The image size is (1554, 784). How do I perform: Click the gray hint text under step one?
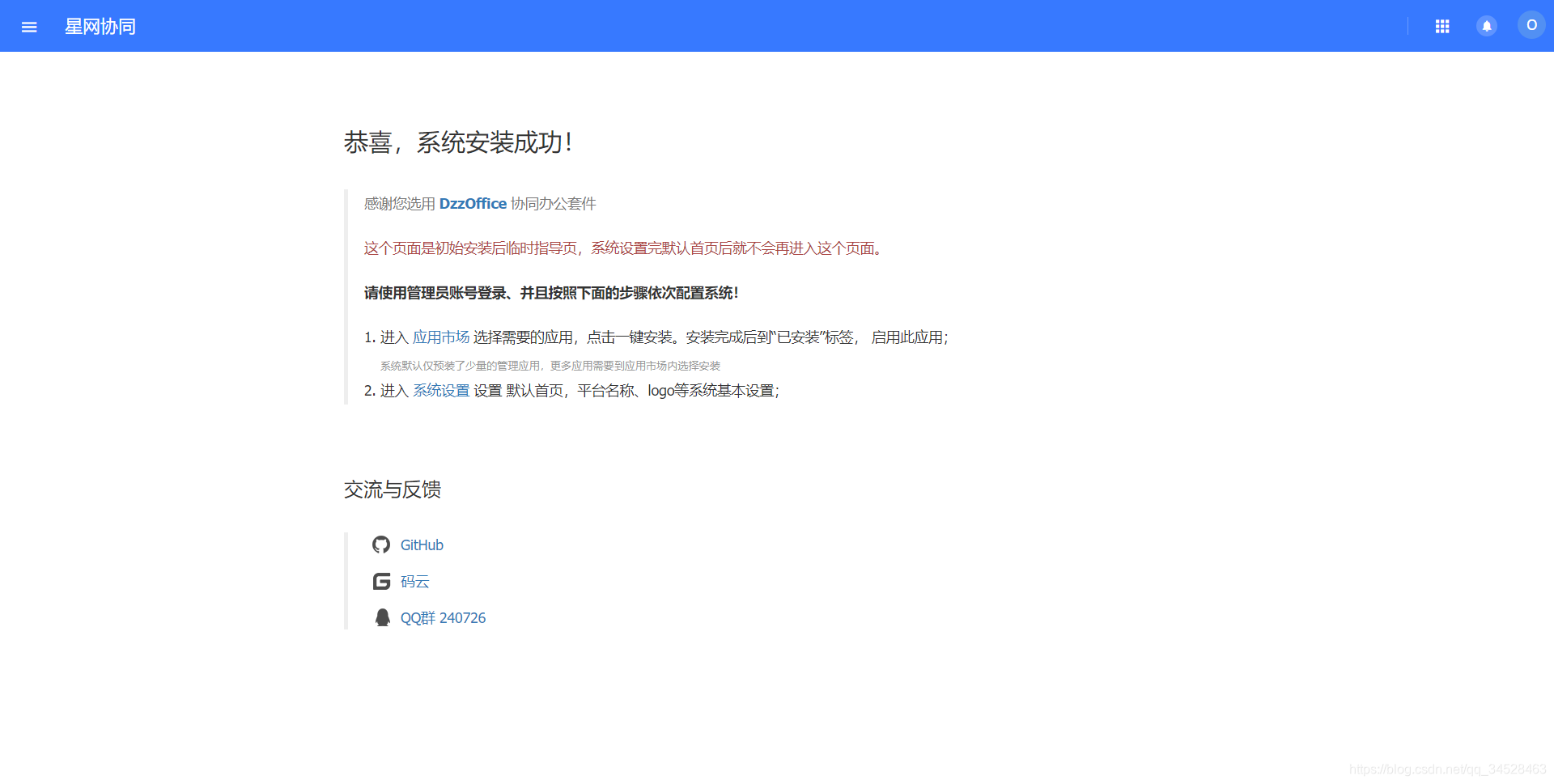tap(550, 365)
